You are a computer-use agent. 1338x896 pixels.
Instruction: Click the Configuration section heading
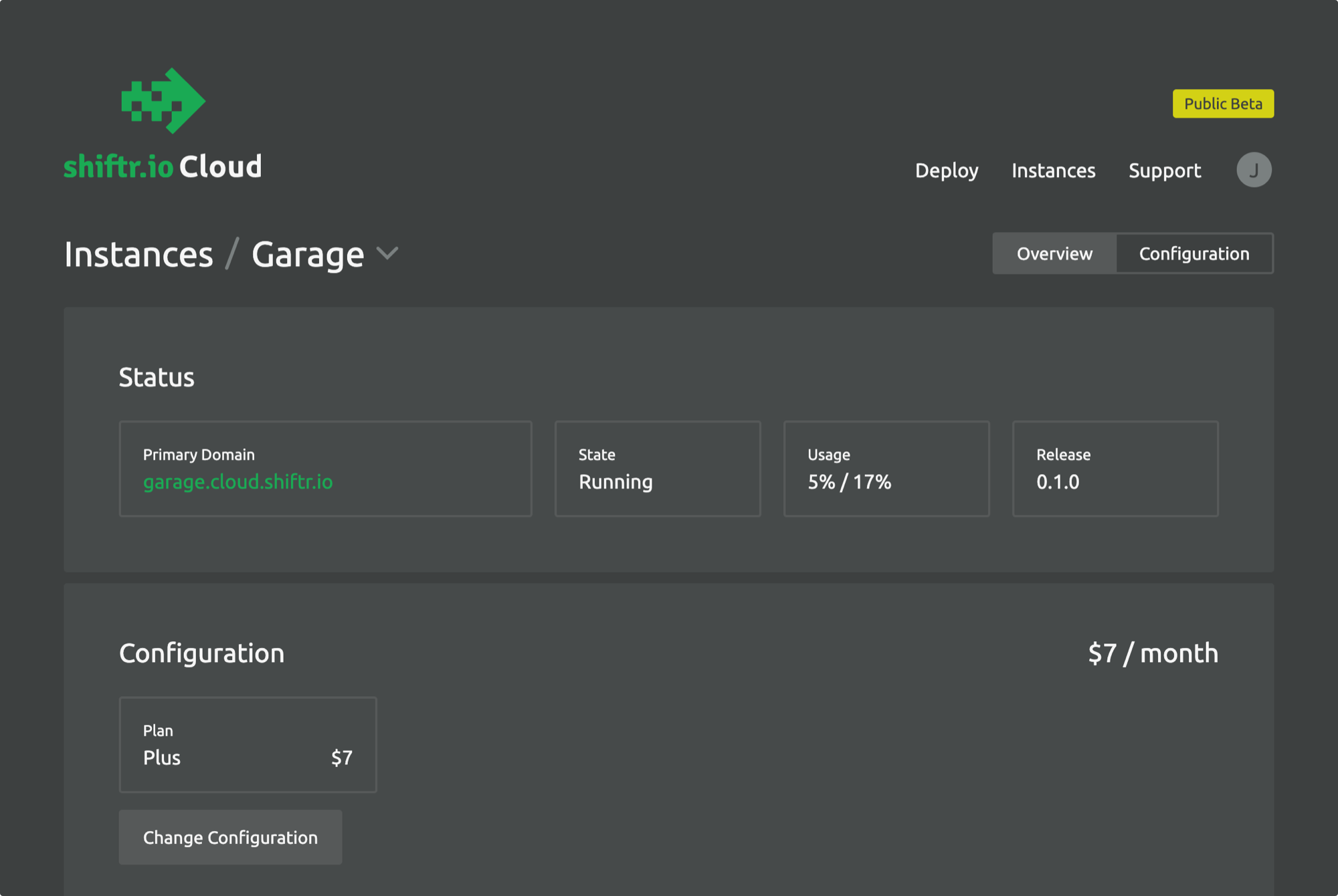click(201, 653)
